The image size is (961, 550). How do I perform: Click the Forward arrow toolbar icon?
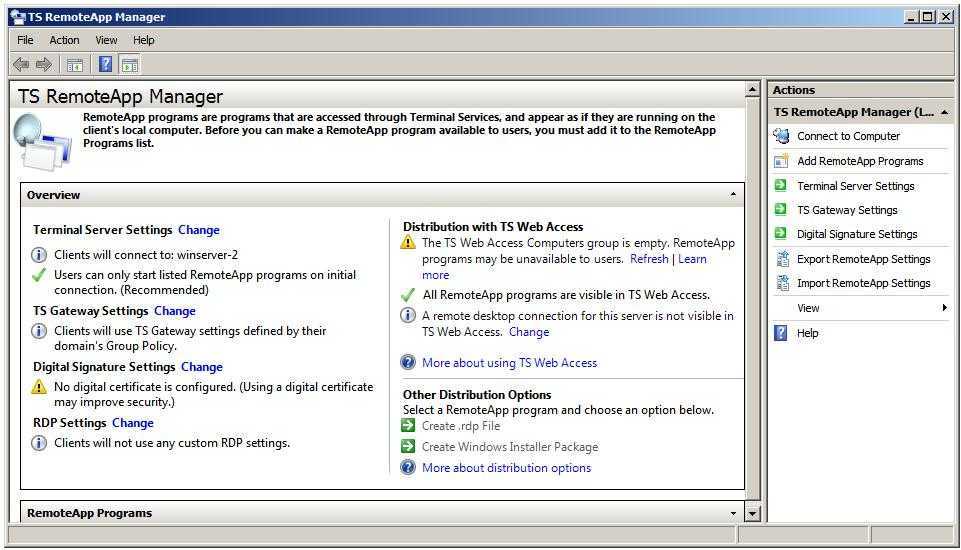(x=44, y=64)
